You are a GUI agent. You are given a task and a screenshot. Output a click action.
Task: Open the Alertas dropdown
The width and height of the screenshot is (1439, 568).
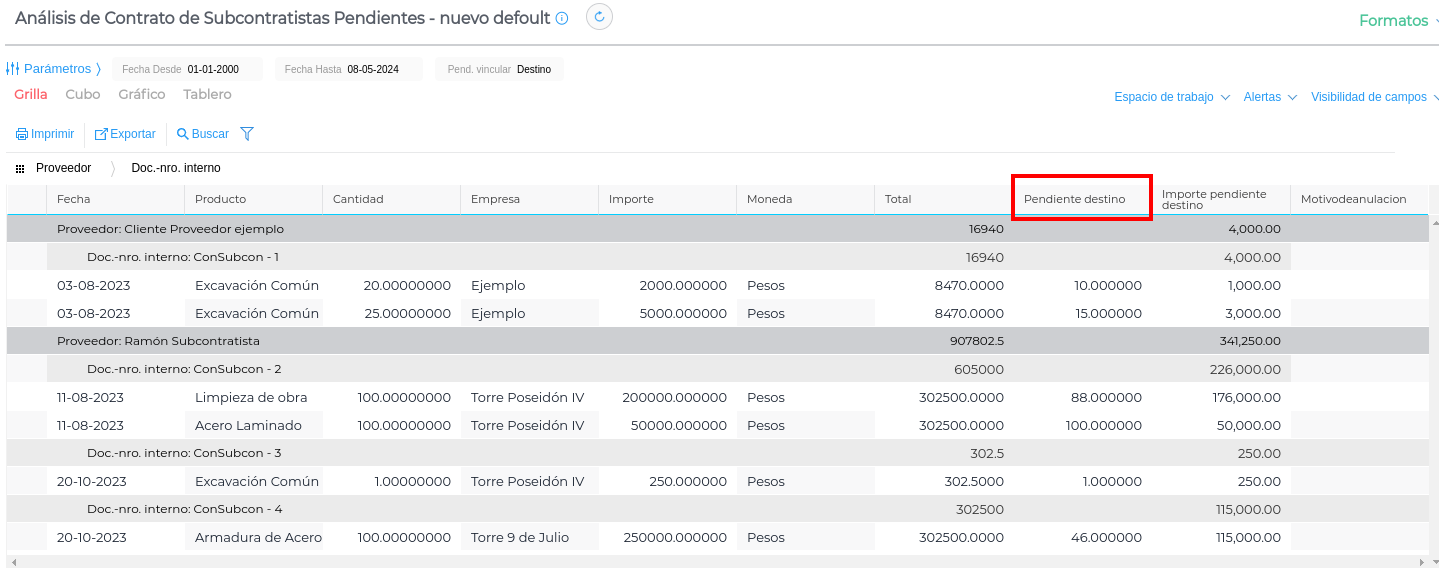point(1269,97)
